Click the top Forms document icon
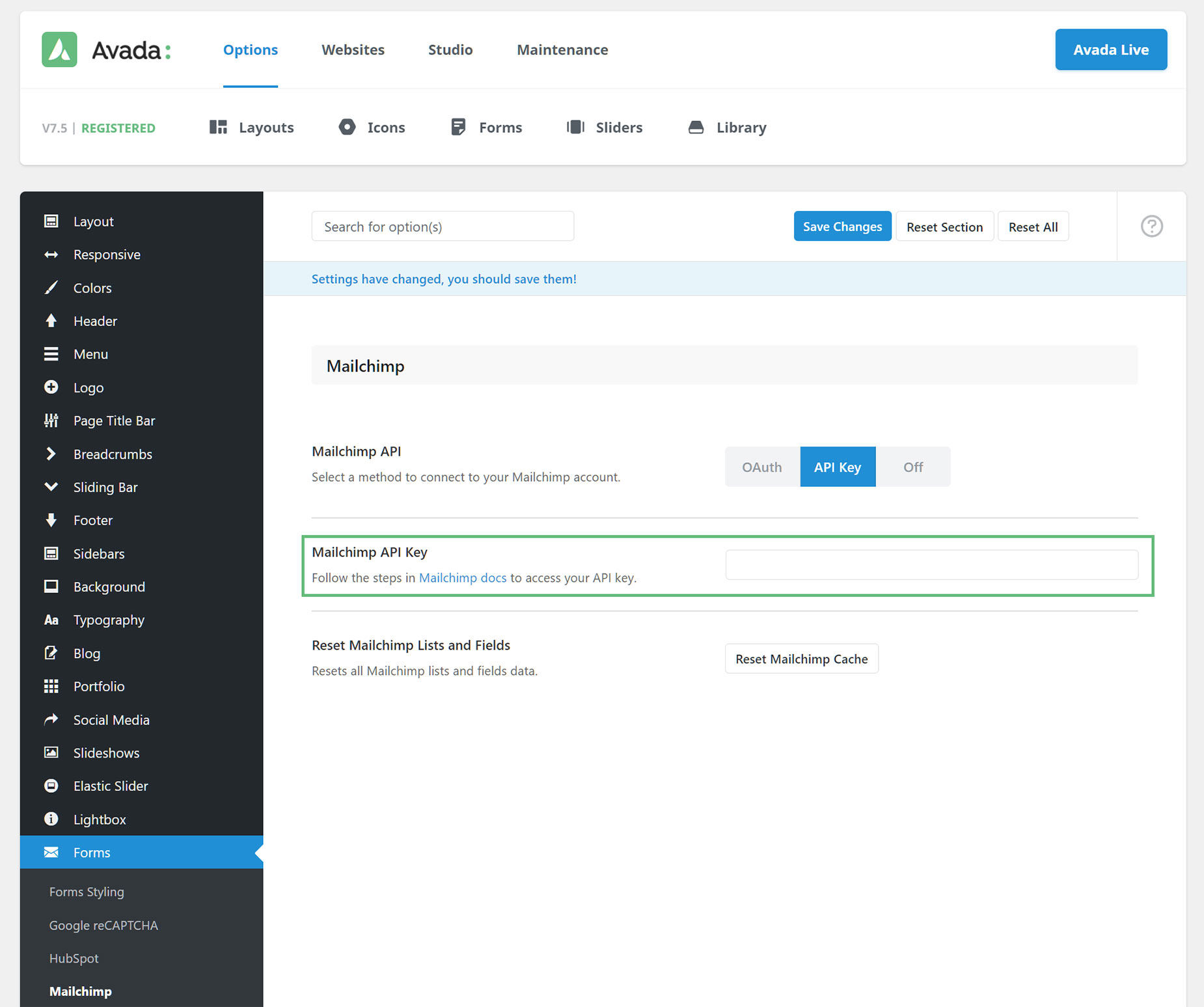Image resolution: width=1204 pixels, height=1007 pixels. pos(458,127)
